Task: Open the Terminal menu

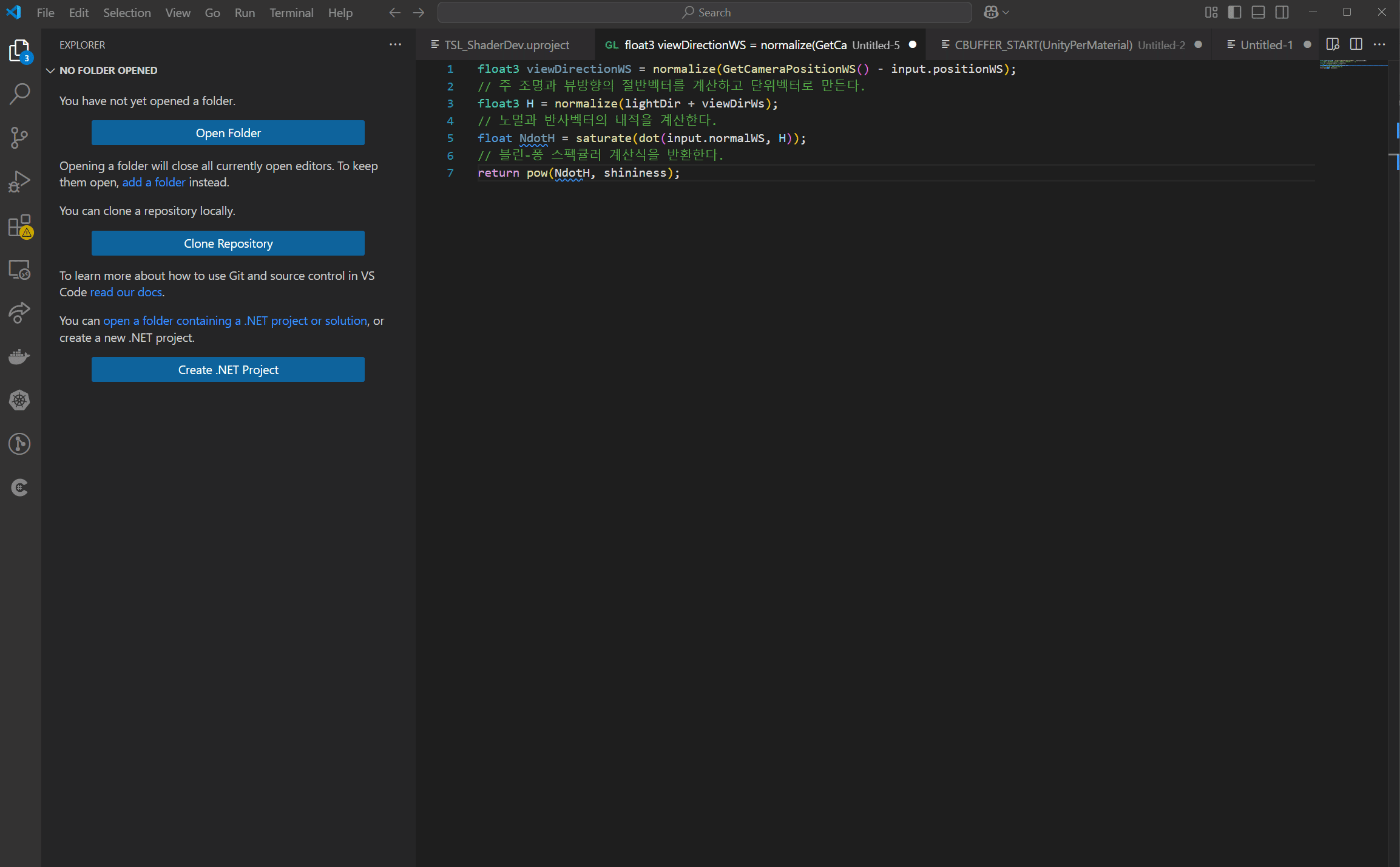Action: pos(291,12)
